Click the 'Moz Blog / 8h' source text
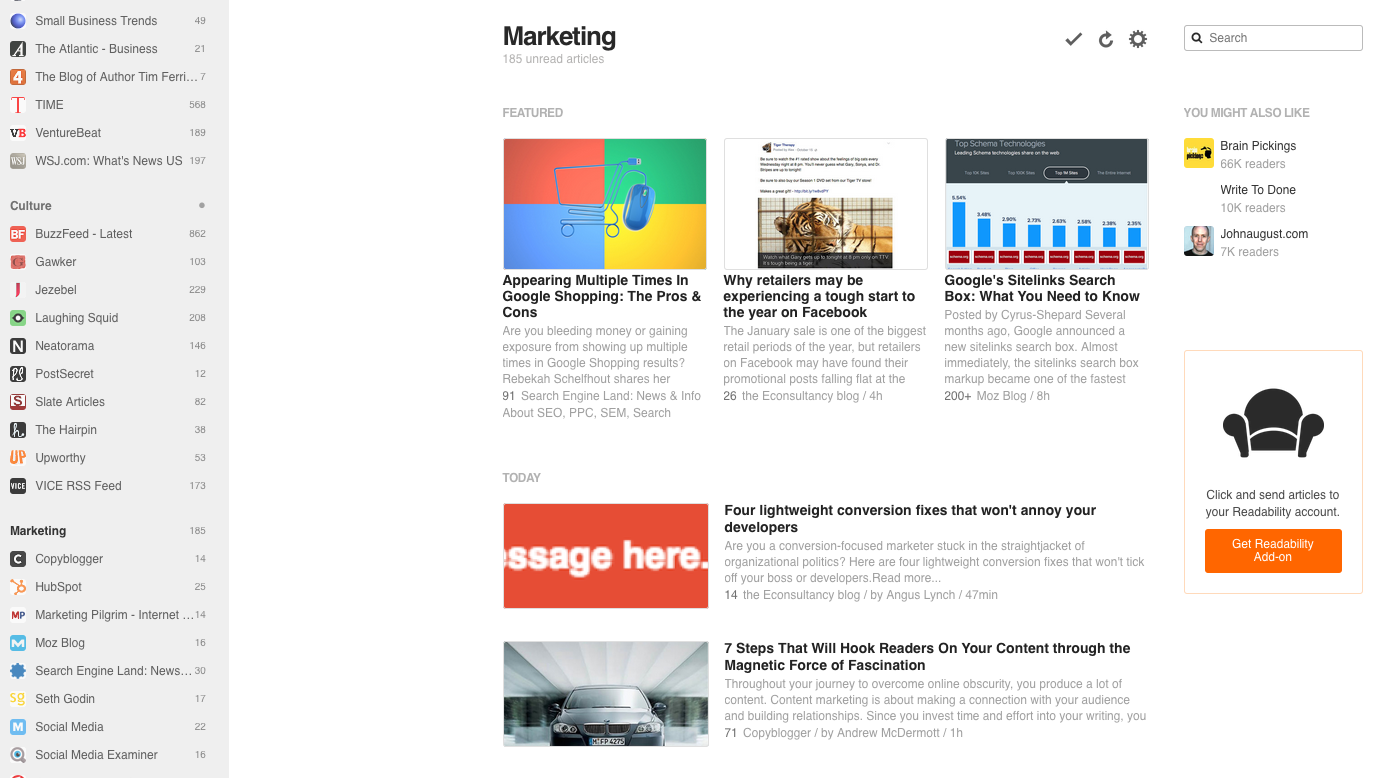1392x778 pixels. (x=1012, y=396)
